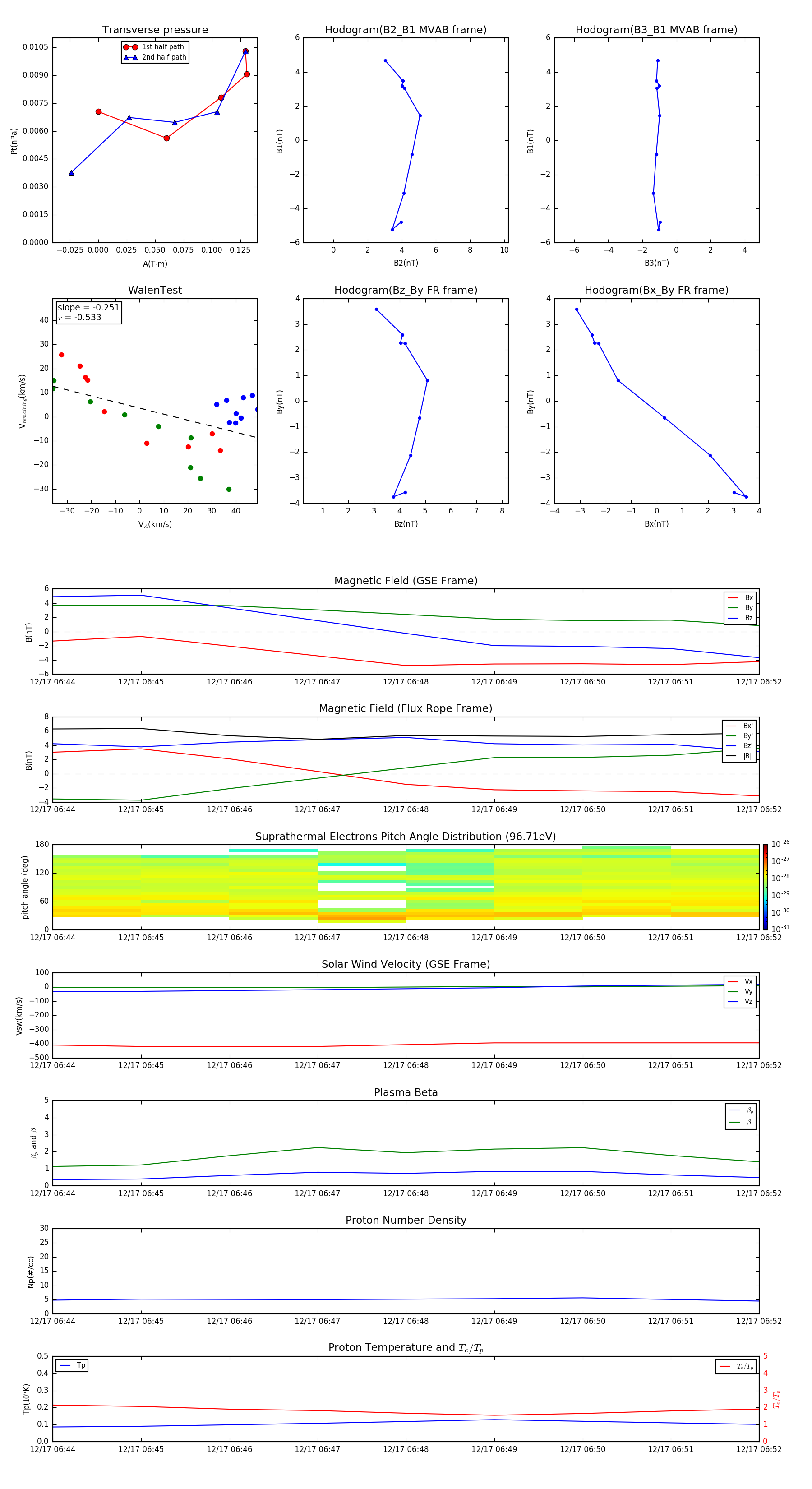812x1489 pixels.
Task: Click 'Suprathermal Electrons Pitch Angle Distribution' title
Action: click(x=406, y=837)
